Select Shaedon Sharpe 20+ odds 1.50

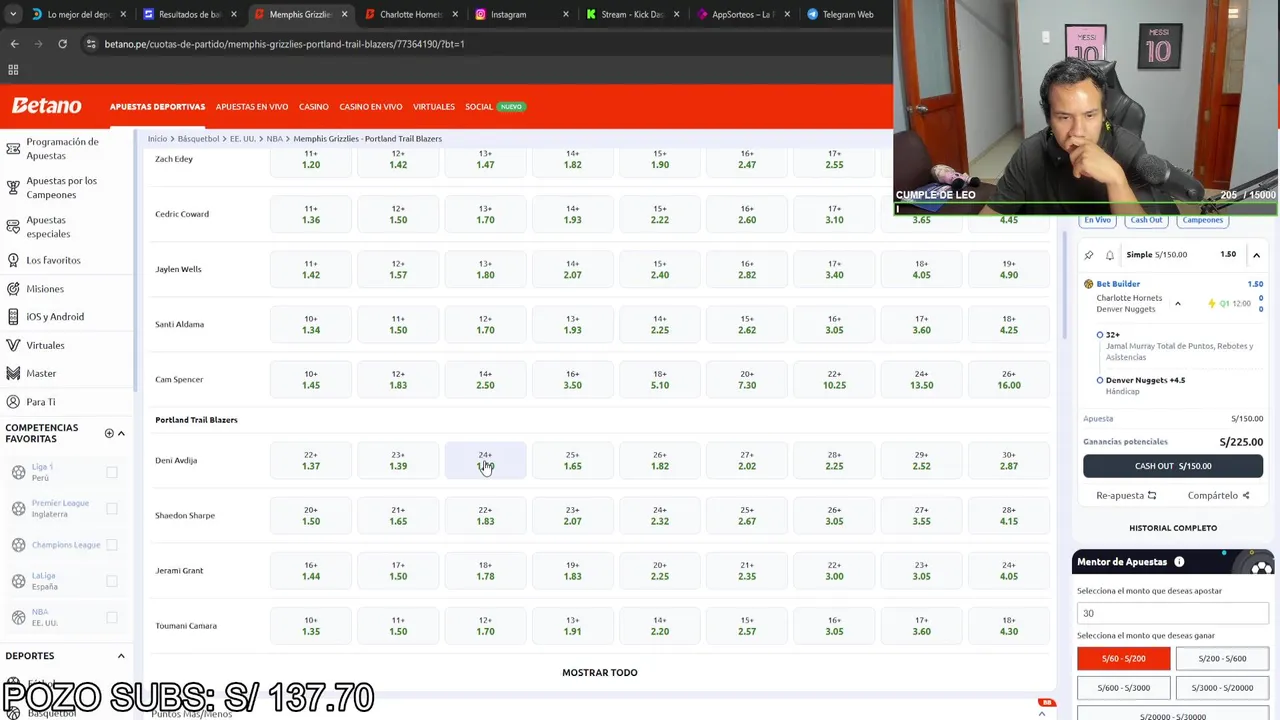point(311,516)
